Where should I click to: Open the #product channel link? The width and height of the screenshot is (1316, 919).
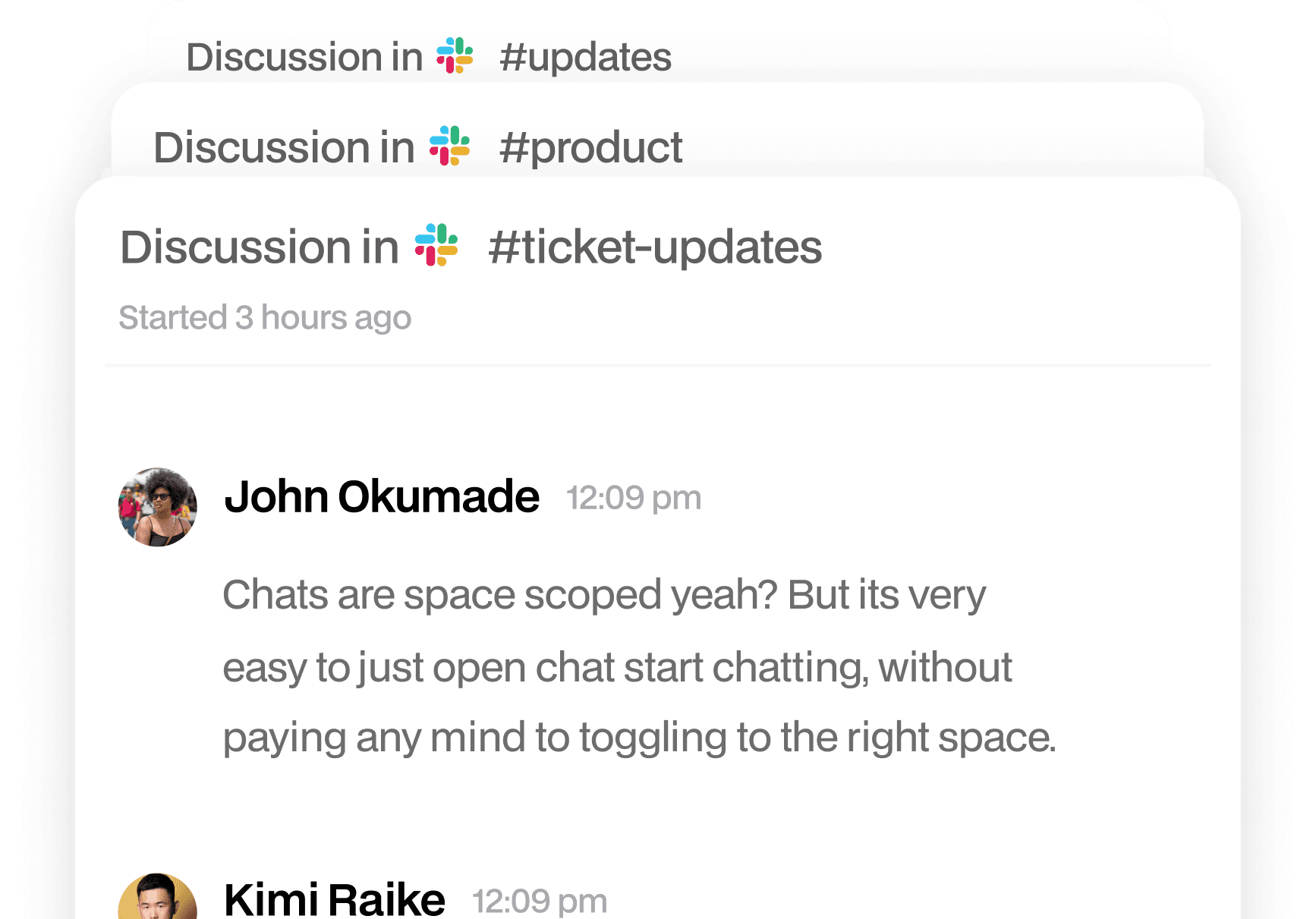point(590,147)
